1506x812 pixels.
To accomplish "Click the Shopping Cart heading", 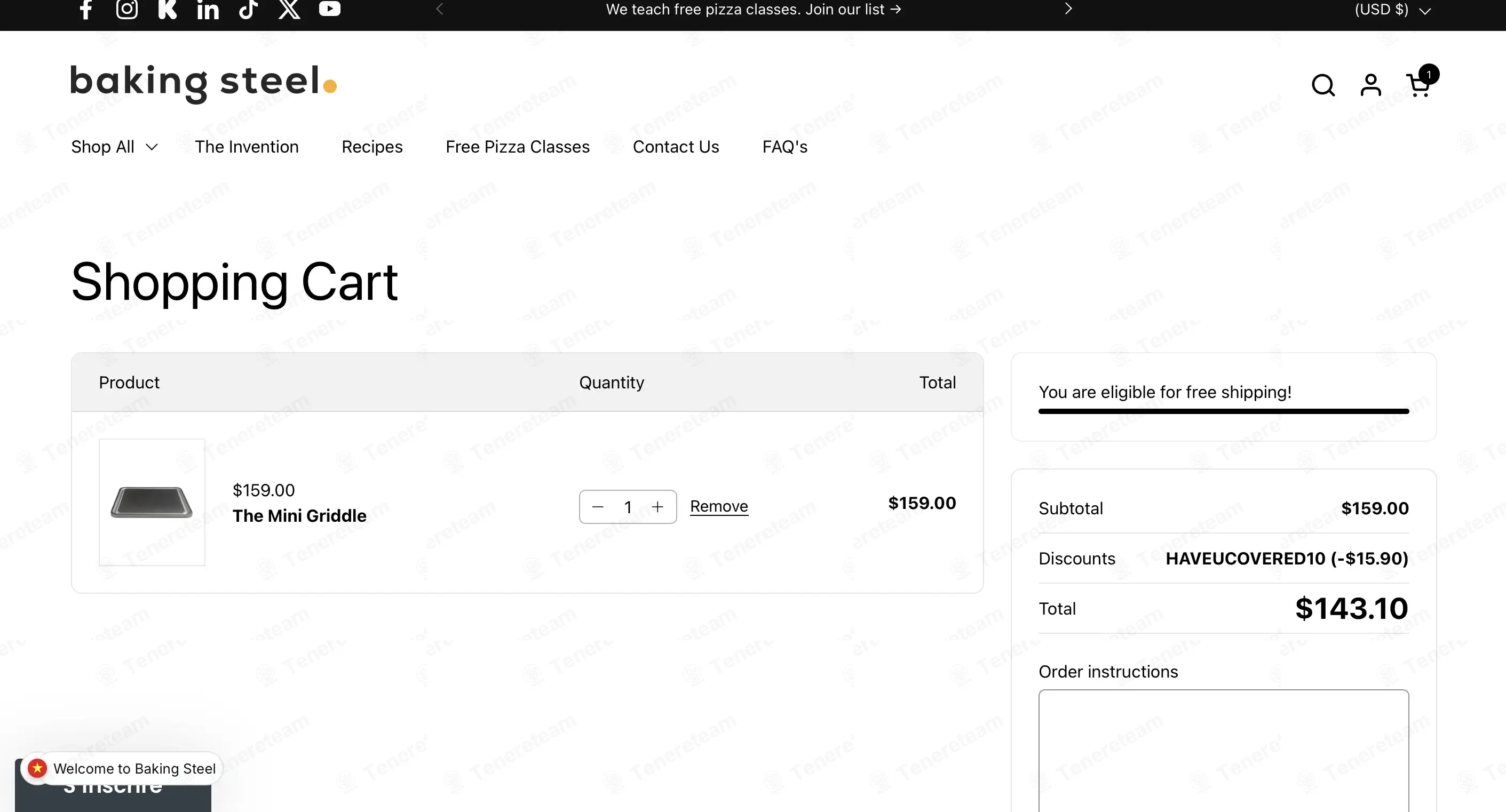I will [x=234, y=283].
